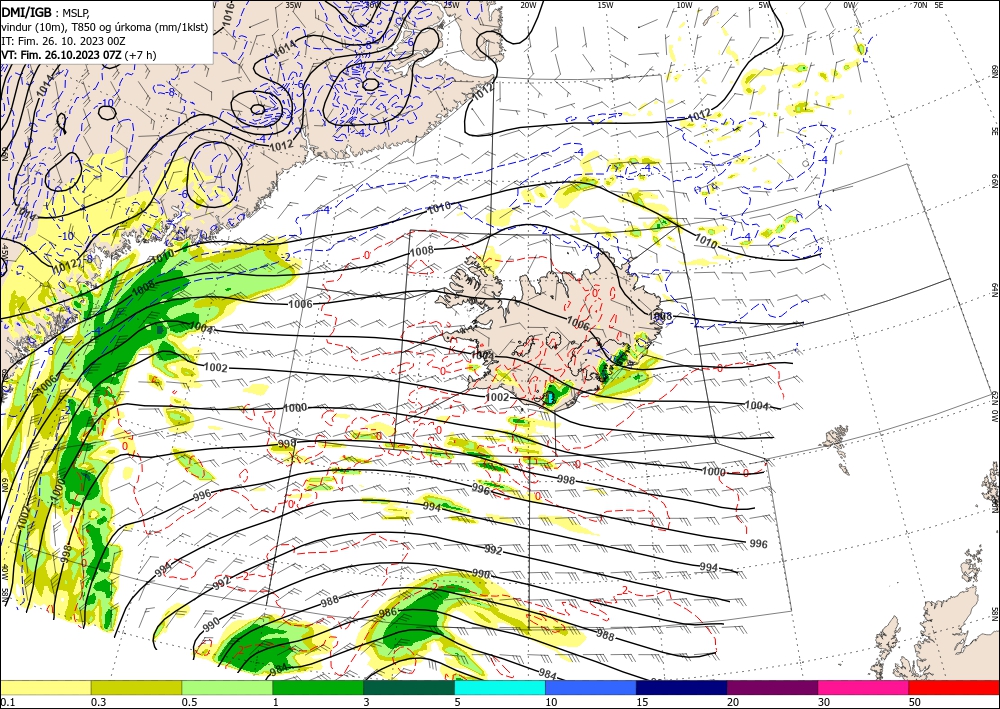Select the magenta 30–50 legend band
The height and width of the screenshot is (709, 1000).
coord(864,687)
